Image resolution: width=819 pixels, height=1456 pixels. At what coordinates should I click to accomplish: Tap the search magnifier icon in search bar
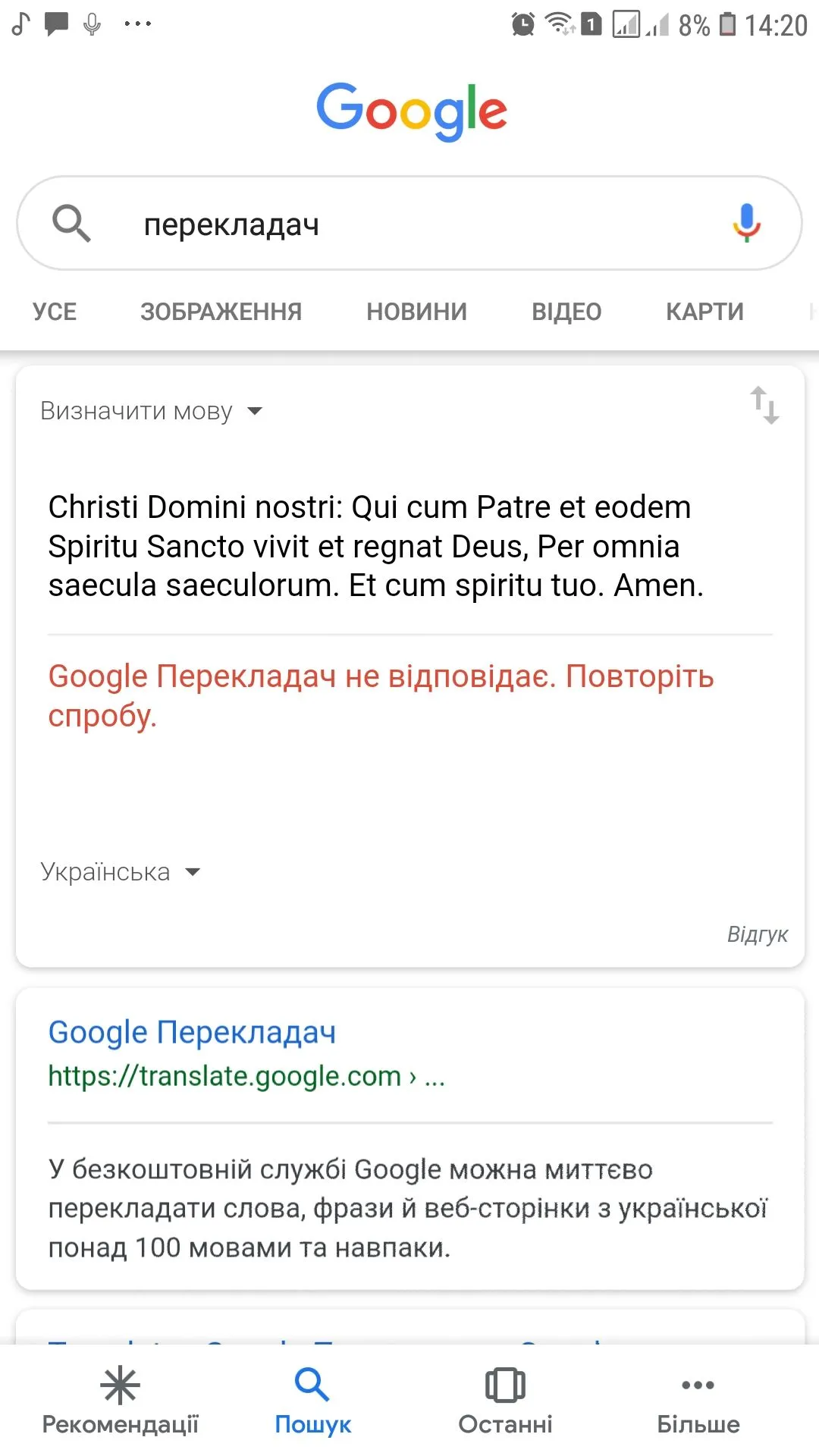click(71, 224)
